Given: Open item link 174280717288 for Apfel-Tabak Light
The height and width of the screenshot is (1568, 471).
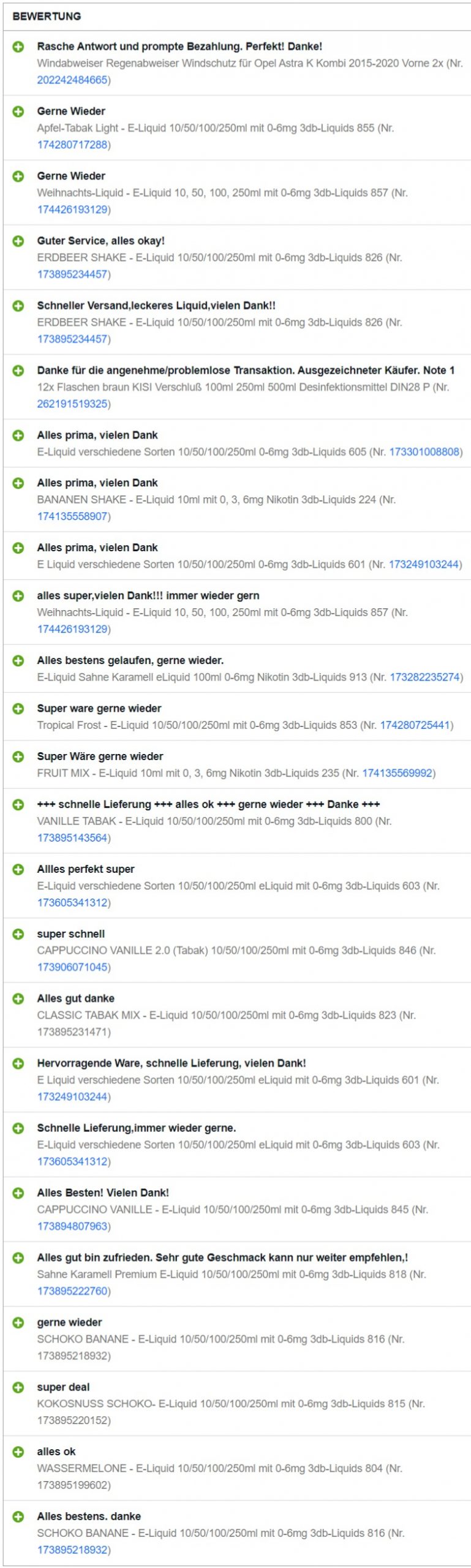Looking at the screenshot, I should pyautogui.click(x=72, y=145).
